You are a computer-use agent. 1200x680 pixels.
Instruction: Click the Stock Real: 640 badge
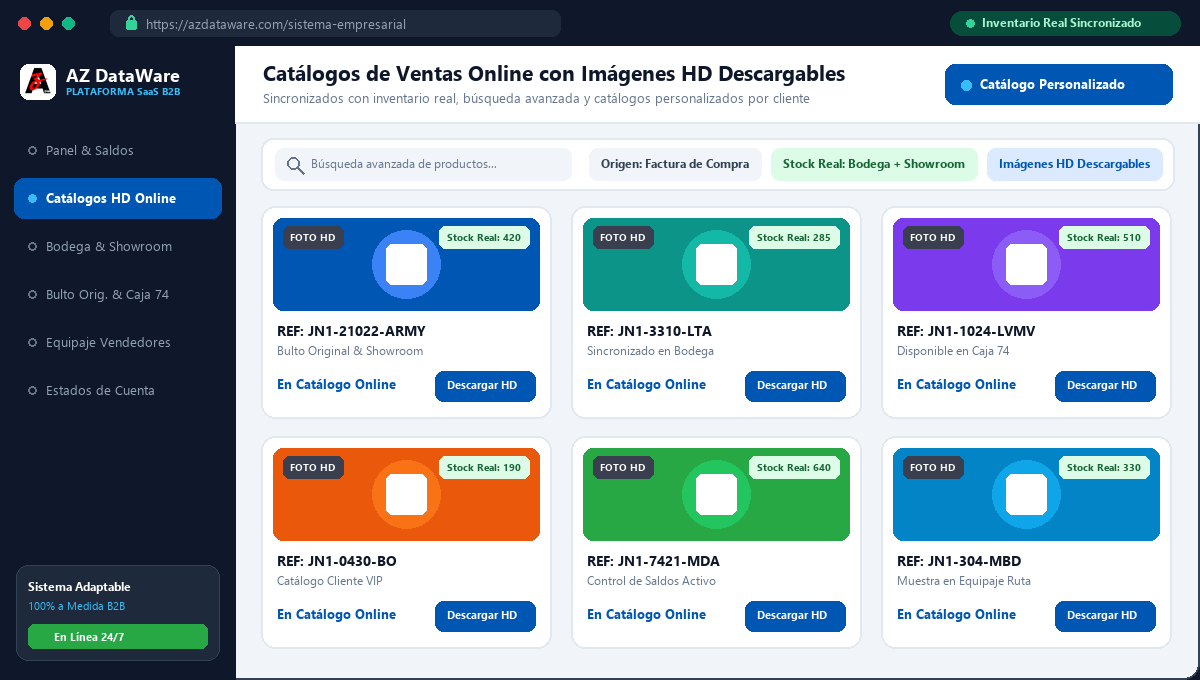(794, 468)
